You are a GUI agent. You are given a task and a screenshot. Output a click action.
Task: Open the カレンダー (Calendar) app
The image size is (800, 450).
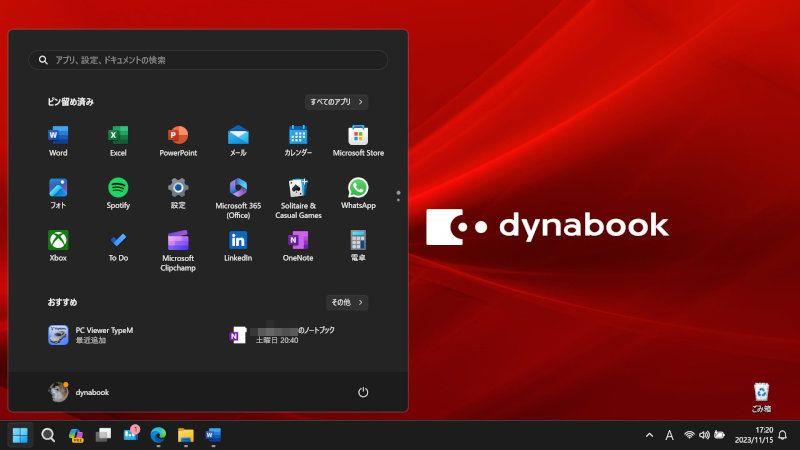[298, 141]
